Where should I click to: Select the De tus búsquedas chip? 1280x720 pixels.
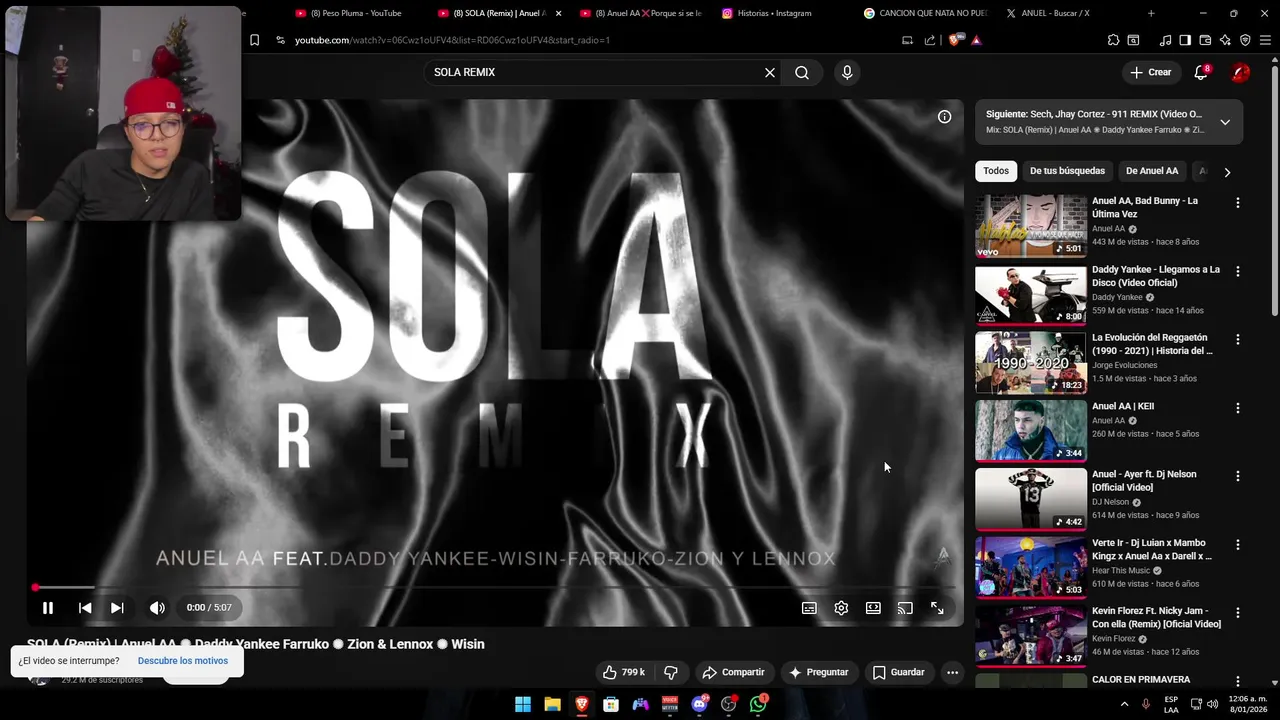click(x=1067, y=171)
